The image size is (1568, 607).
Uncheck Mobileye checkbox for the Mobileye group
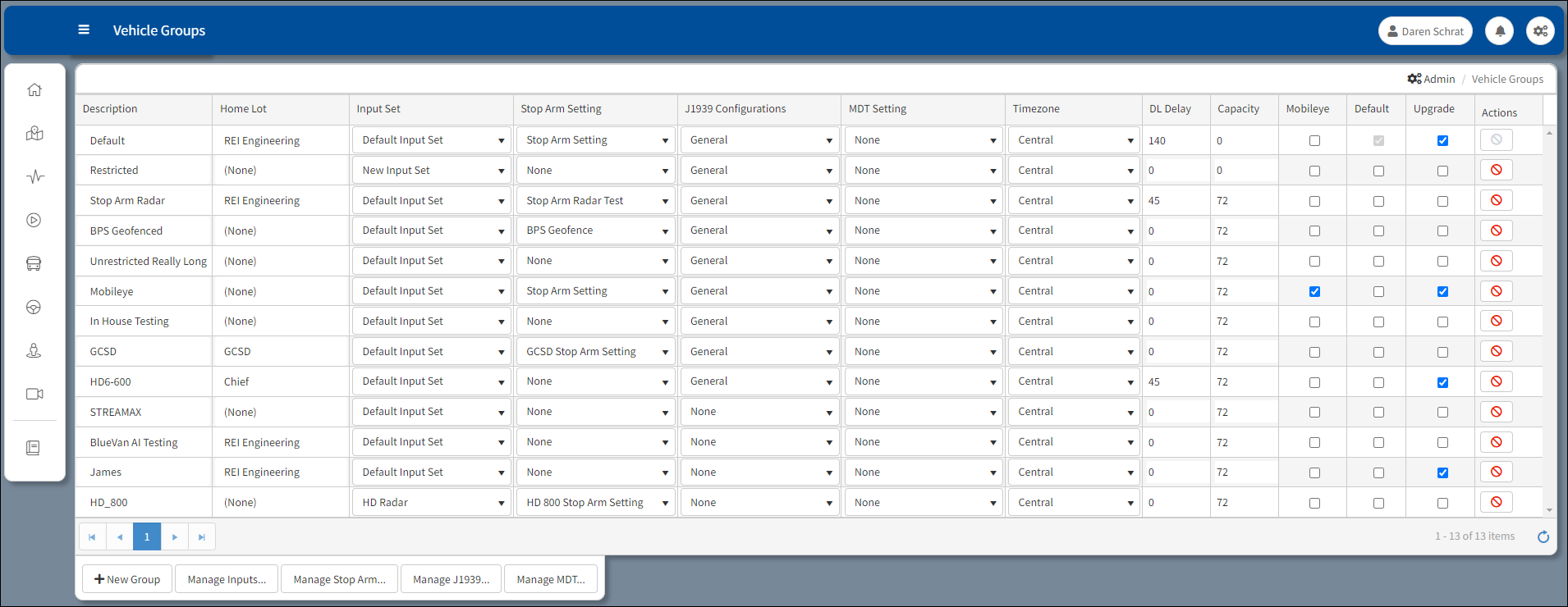(x=1314, y=292)
